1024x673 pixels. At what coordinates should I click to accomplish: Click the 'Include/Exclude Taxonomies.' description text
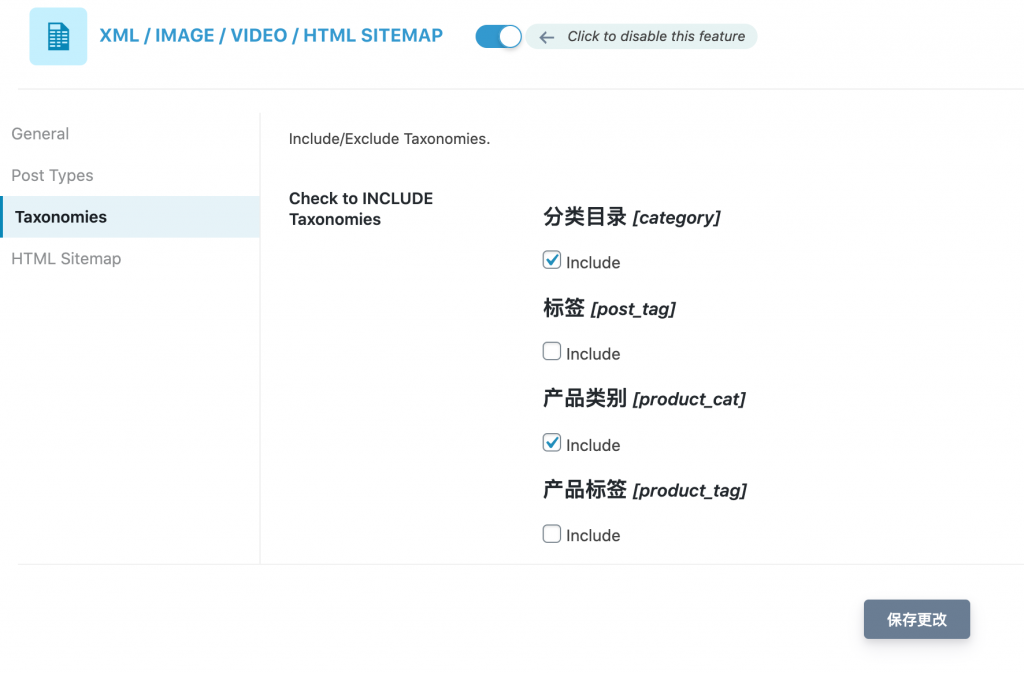pos(389,139)
